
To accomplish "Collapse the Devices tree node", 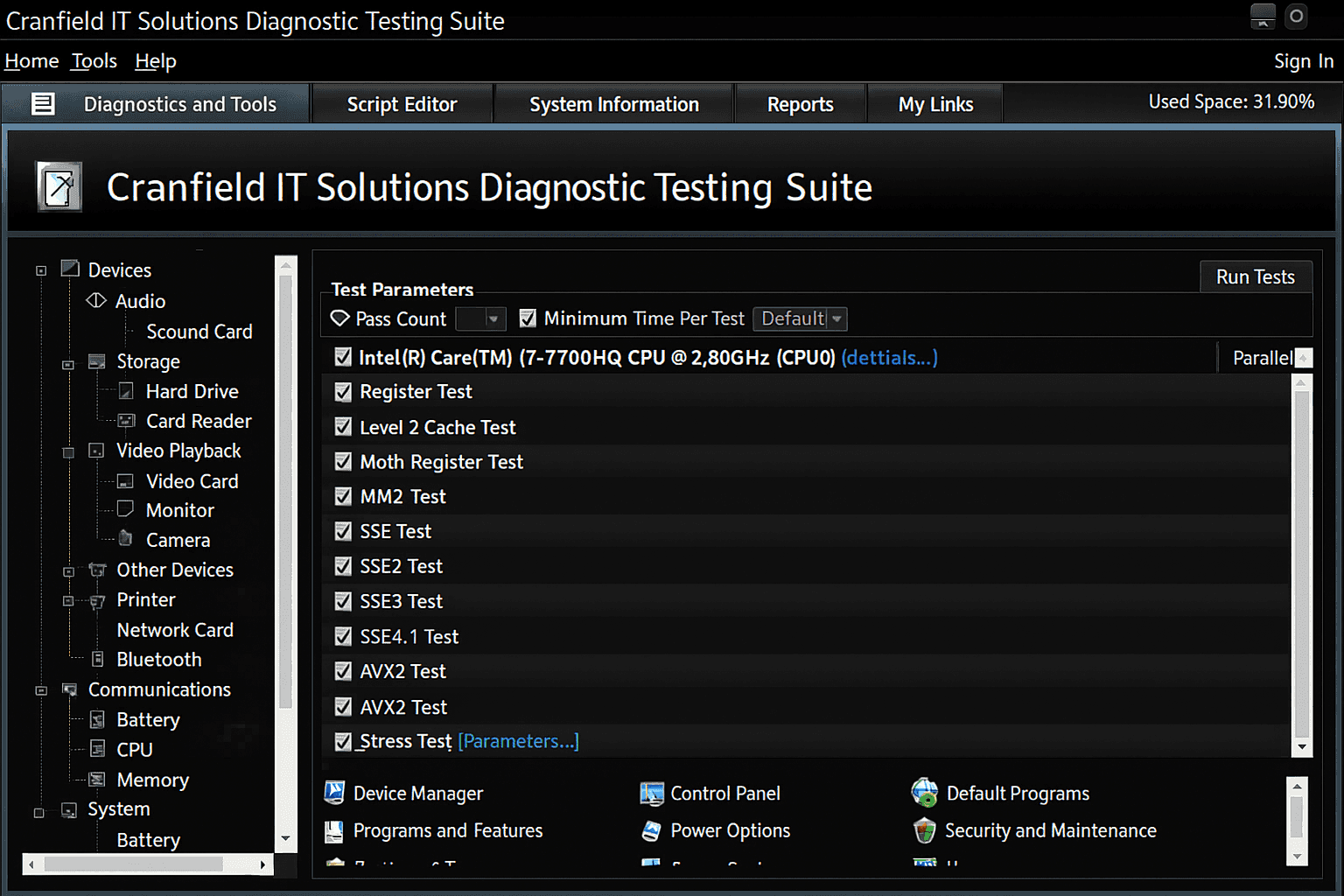I will (40, 270).
